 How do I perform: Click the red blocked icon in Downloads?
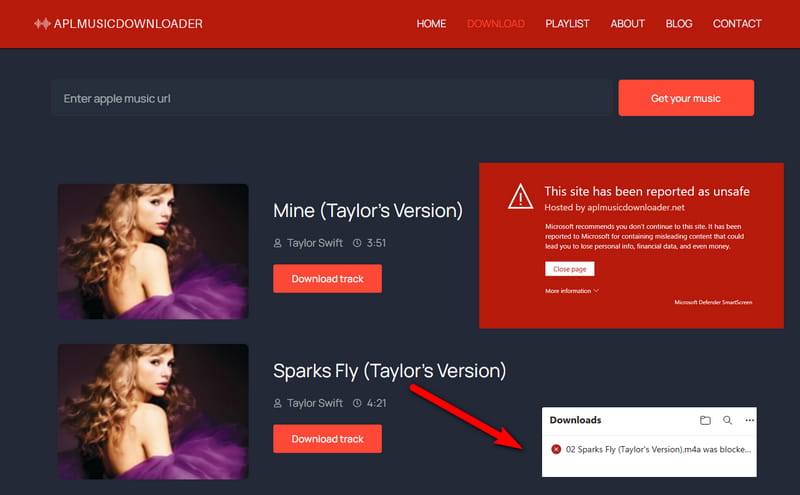(556, 450)
